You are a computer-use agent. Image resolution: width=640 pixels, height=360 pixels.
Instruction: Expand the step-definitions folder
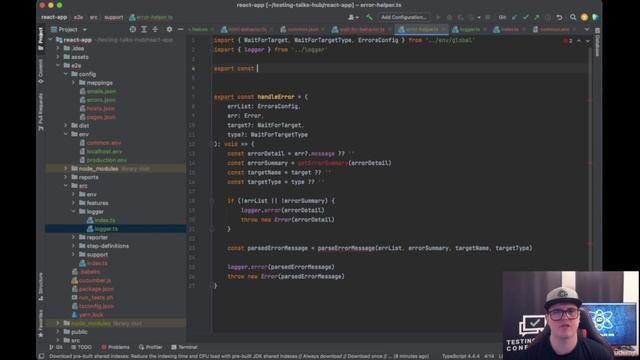73,246
